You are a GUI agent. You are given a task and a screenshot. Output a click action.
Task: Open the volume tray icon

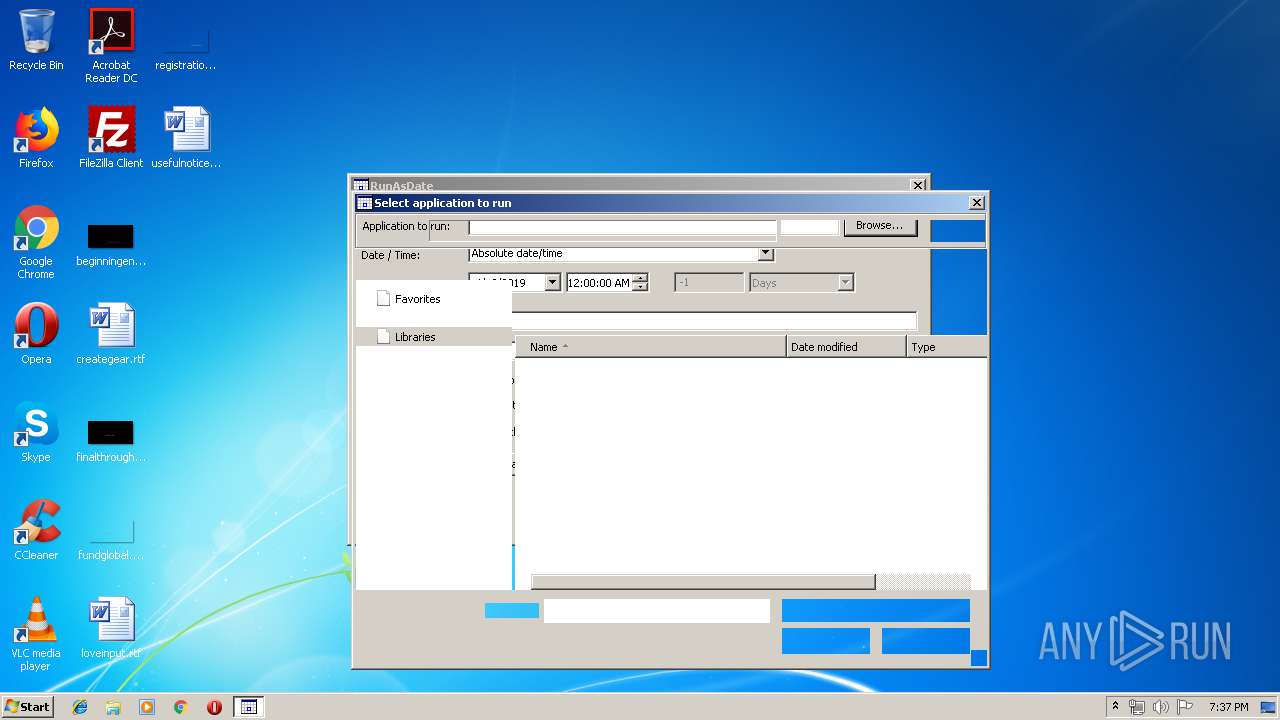(x=1160, y=707)
